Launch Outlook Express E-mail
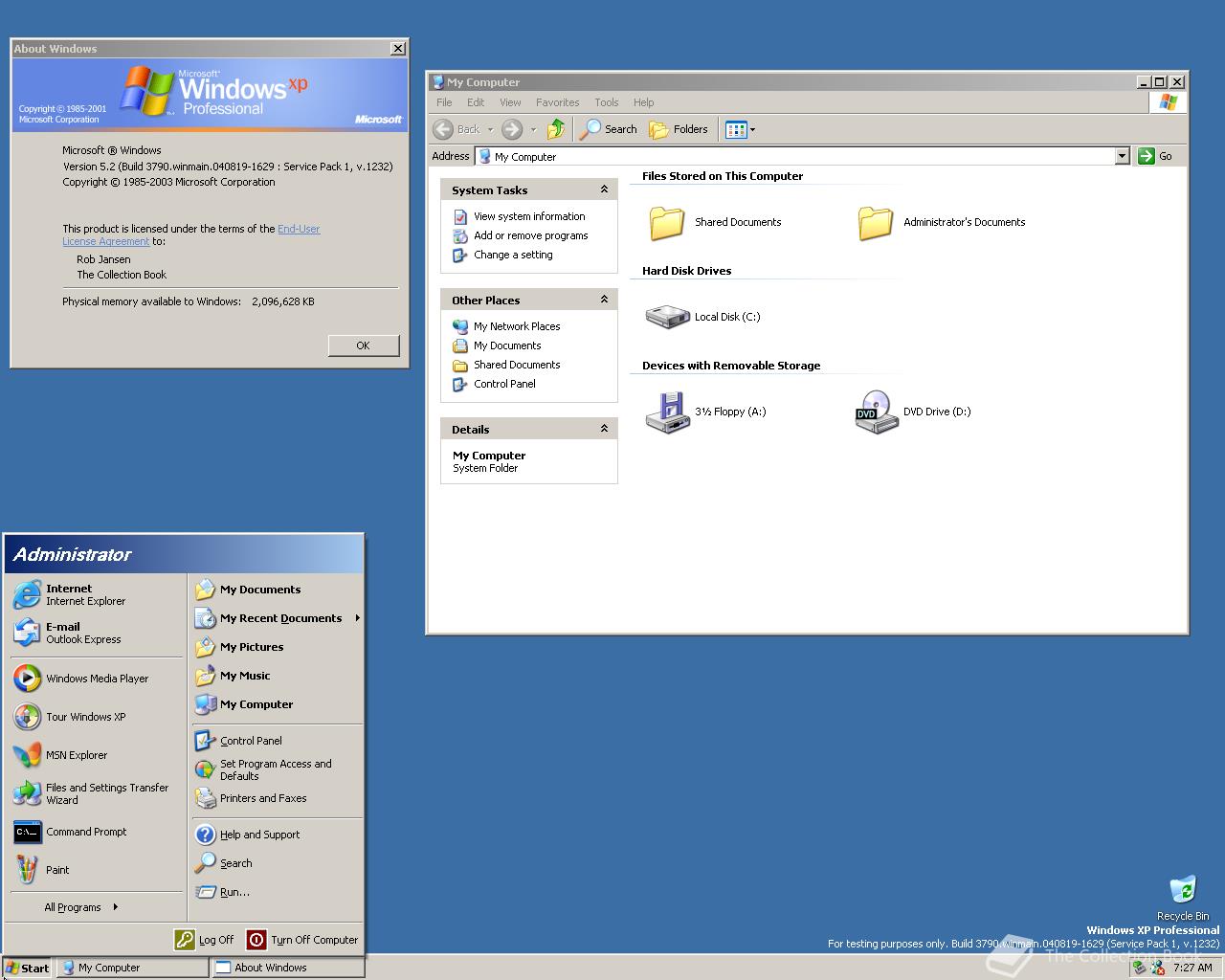Viewport: 1225px width, 980px height. tap(96, 633)
